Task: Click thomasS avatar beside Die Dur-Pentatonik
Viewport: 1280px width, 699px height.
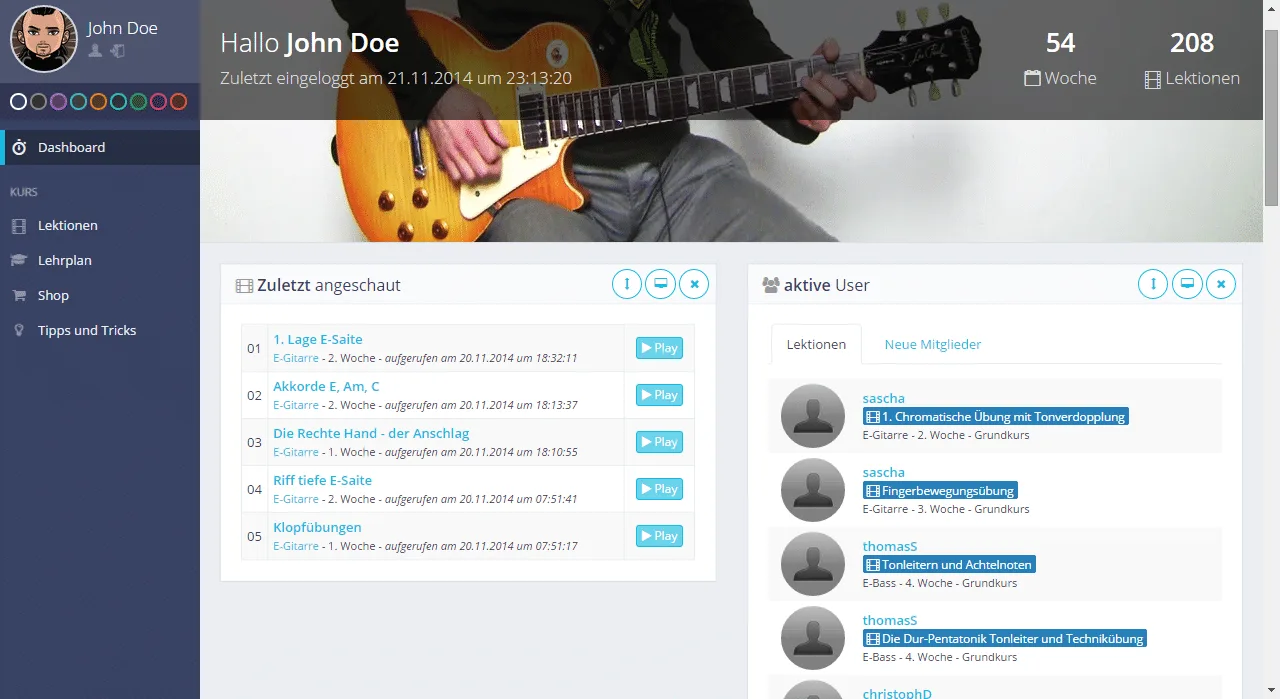Action: (x=813, y=638)
